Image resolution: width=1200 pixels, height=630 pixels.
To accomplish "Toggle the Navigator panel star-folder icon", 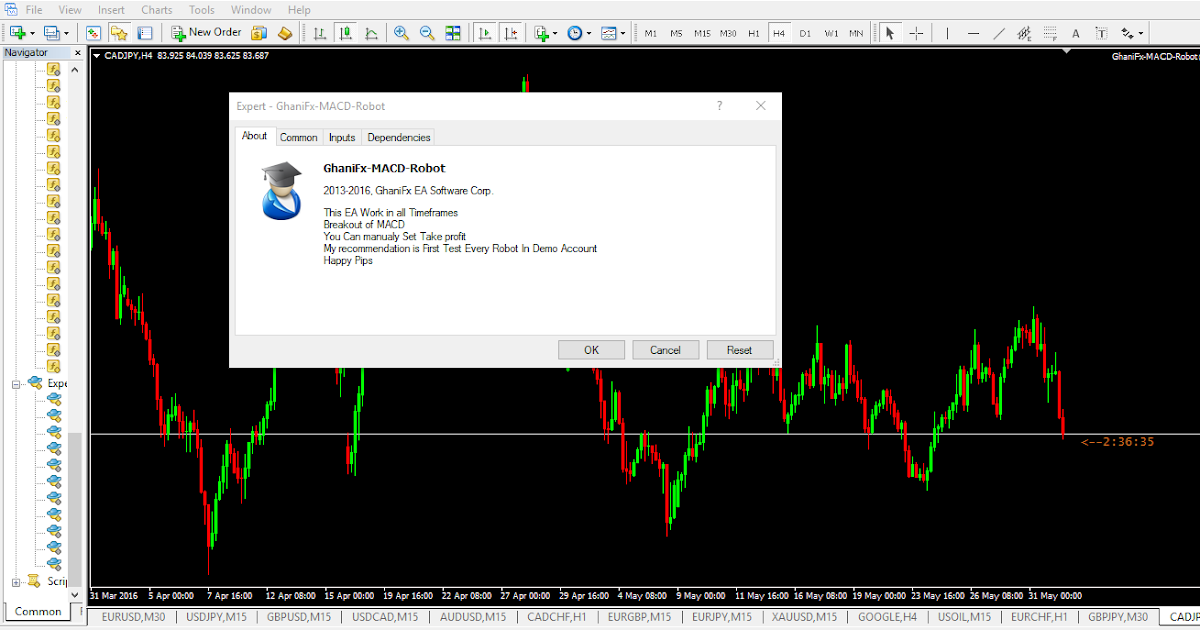I will point(119,33).
